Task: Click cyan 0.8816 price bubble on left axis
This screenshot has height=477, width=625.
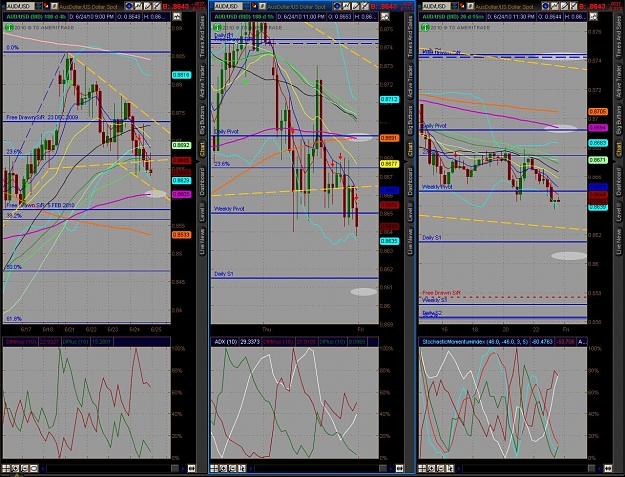Action: pyautogui.click(x=181, y=75)
